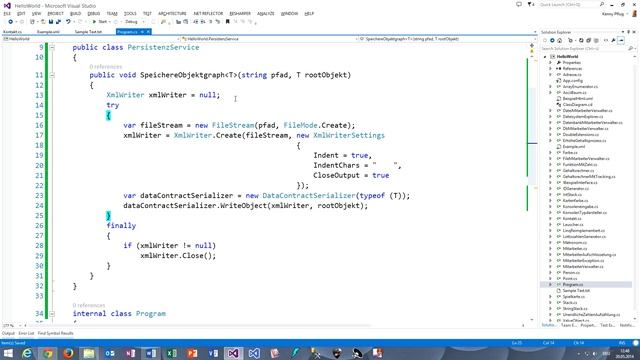640x360 pixels.
Task: Click the Quick Launch search box
Action: tap(571, 4)
